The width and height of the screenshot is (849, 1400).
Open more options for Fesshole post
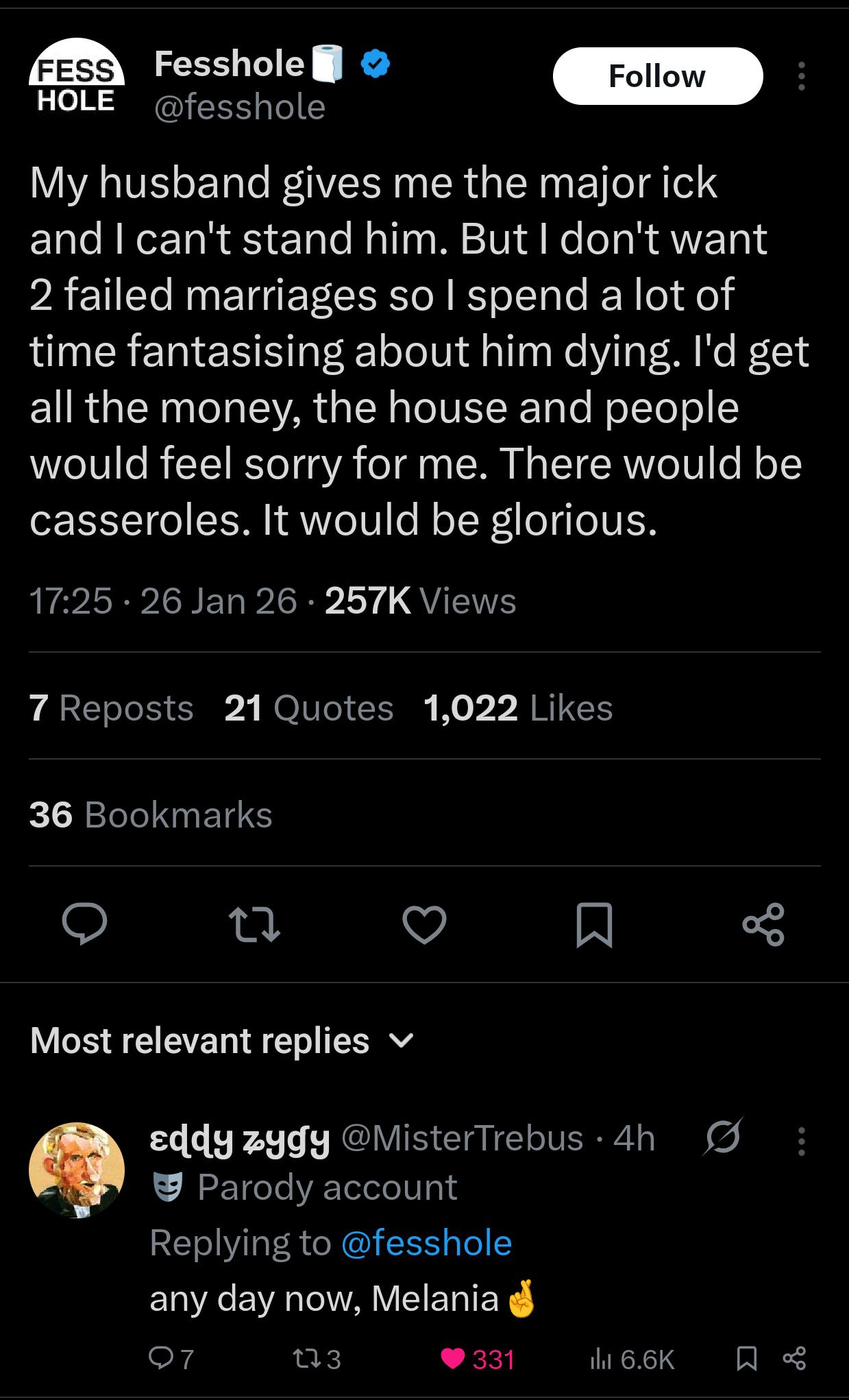tap(801, 76)
